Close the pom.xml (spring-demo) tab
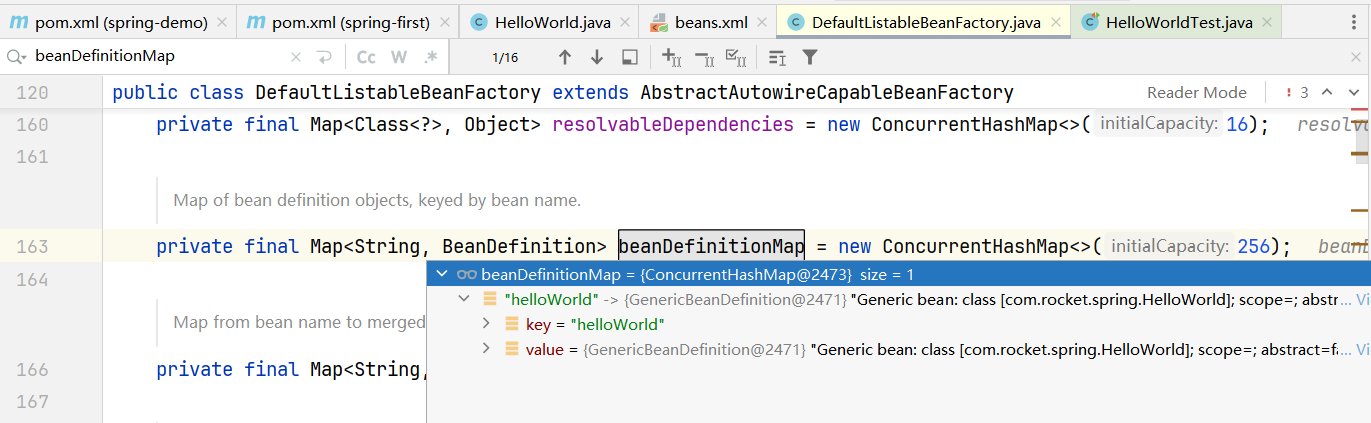Screen dimensions: 1371x423 pos(221,22)
